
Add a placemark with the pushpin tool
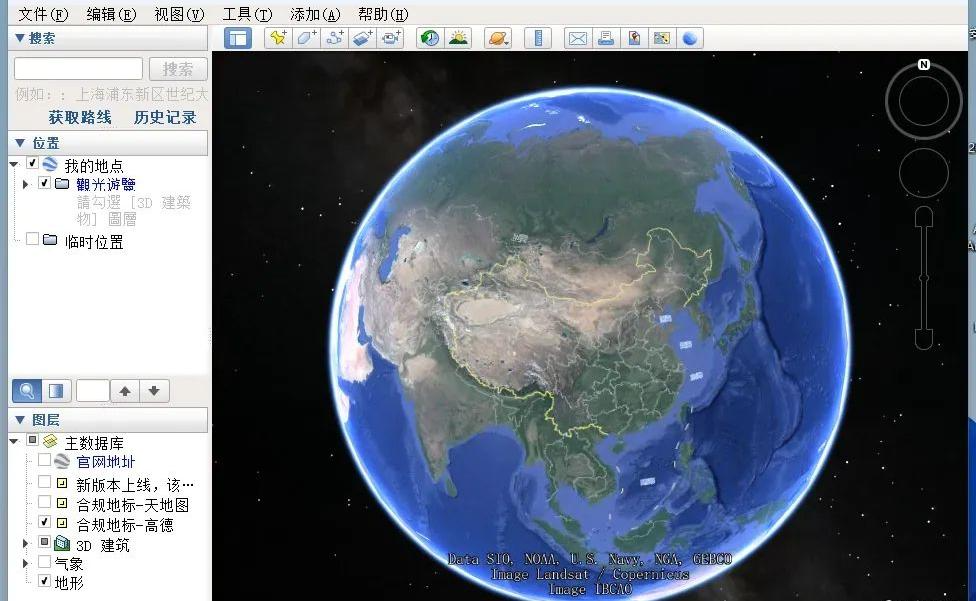(x=278, y=38)
